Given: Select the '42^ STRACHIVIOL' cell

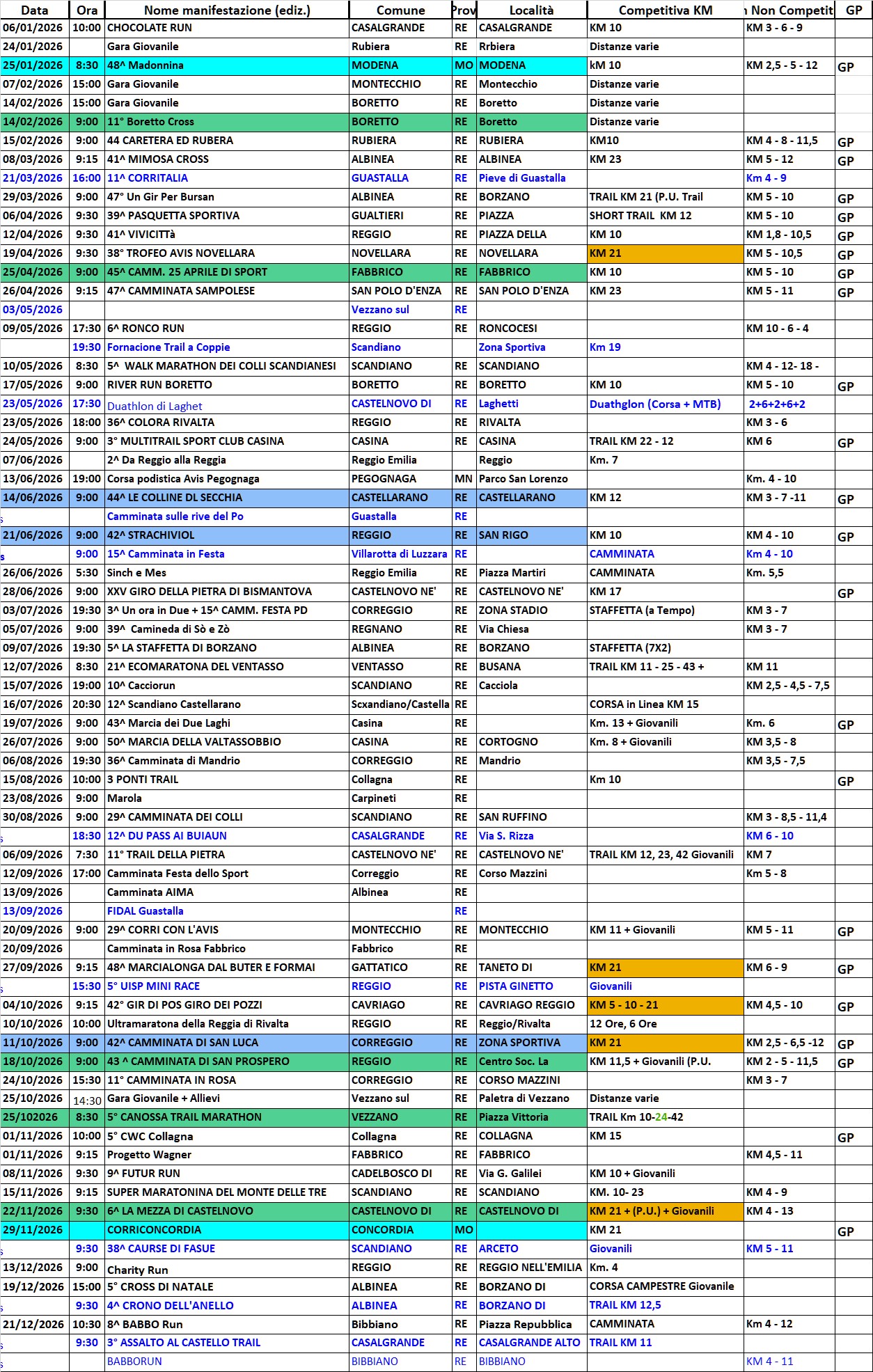Looking at the screenshot, I should tap(227, 535).
